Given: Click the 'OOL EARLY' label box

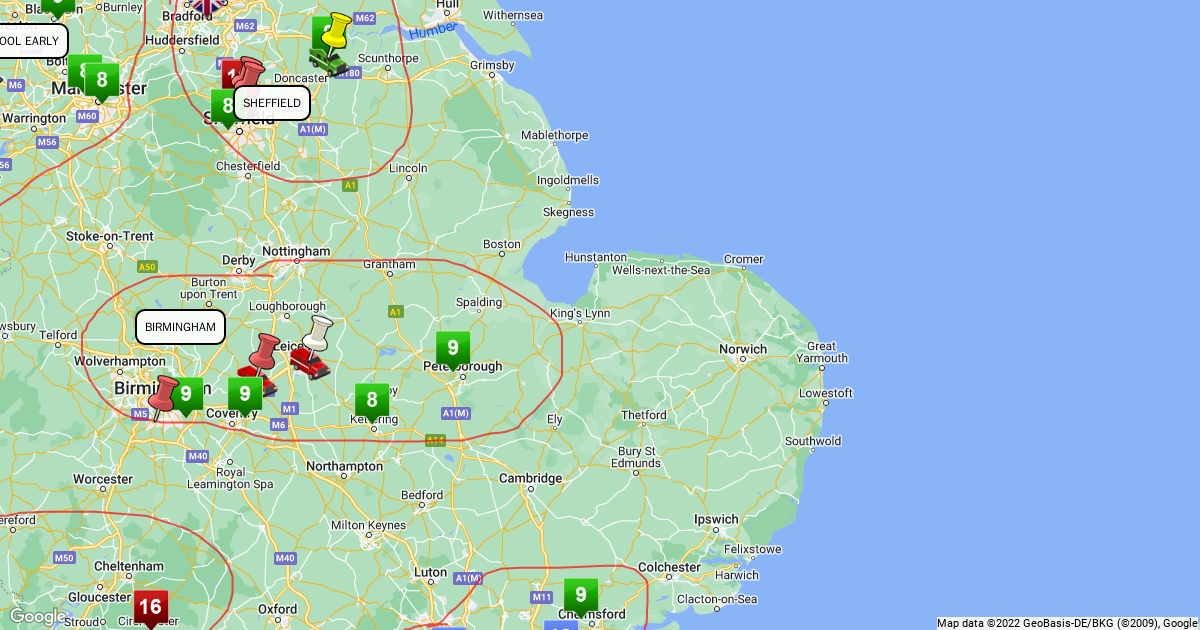Looking at the screenshot, I should point(32,41).
